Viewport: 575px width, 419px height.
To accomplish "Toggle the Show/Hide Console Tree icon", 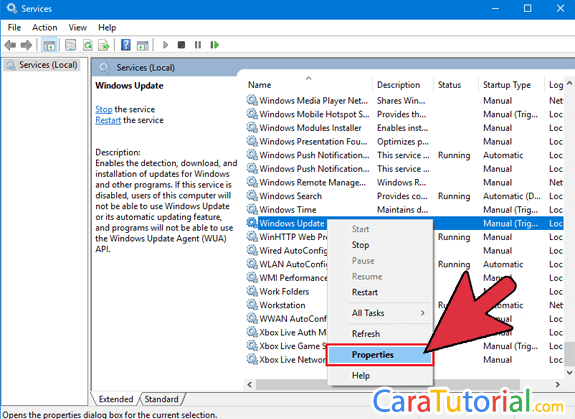I will 49,45.
